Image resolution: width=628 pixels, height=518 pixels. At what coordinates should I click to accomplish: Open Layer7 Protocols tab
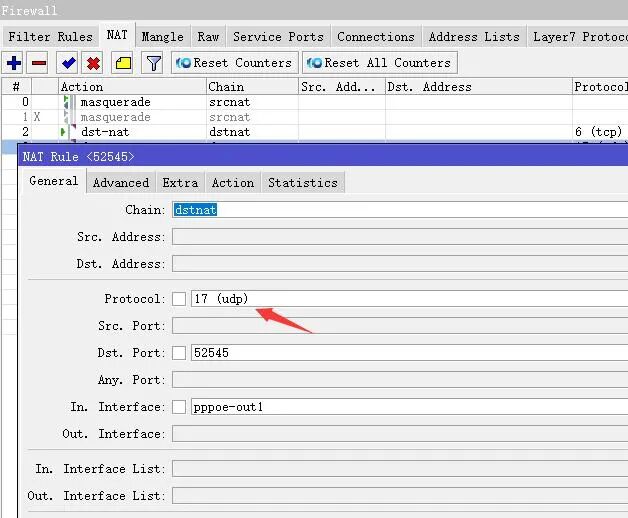578,37
